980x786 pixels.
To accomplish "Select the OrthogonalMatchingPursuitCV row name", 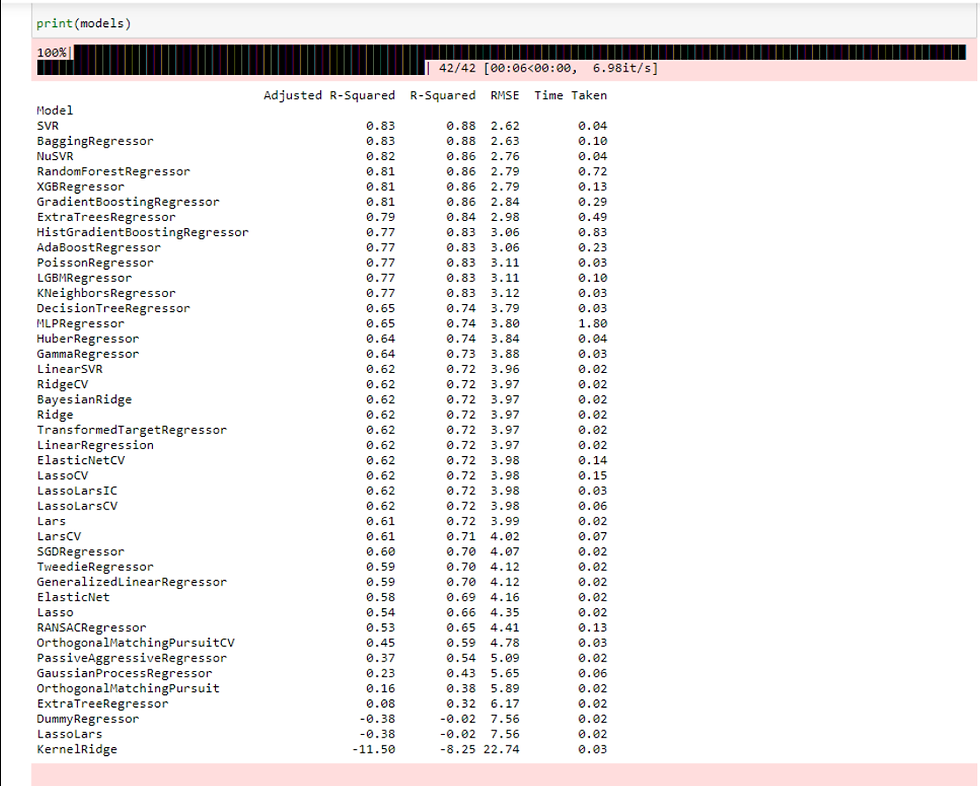I will pos(136,643).
